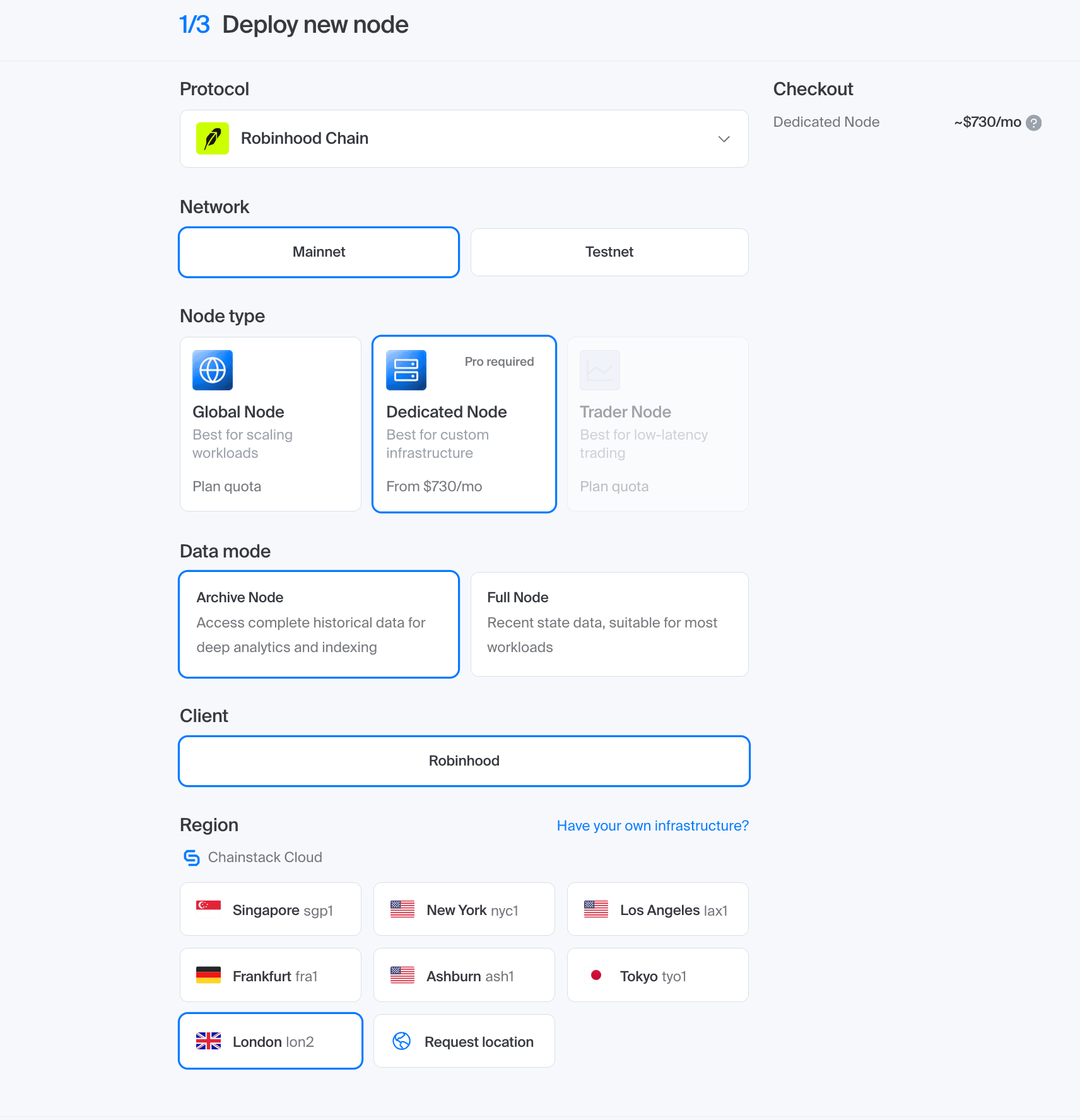Choose the Global Node type card
Image resolution: width=1080 pixels, height=1120 pixels.
tap(271, 424)
